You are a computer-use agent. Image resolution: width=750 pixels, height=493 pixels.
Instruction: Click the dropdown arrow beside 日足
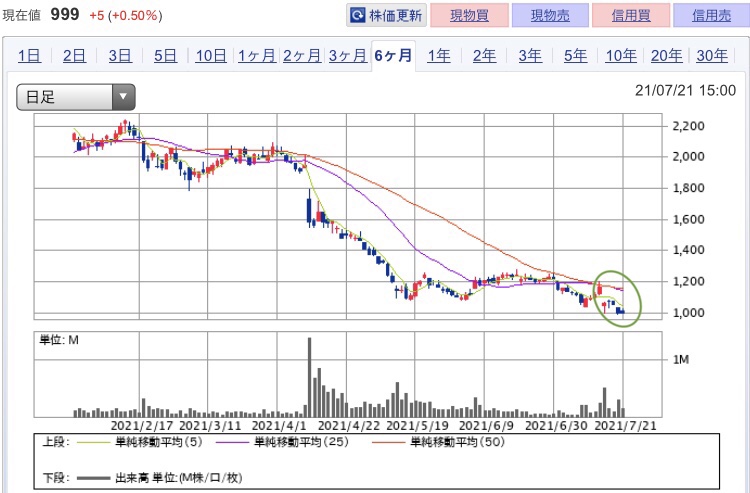pyautogui.click(x=123, y=97)
